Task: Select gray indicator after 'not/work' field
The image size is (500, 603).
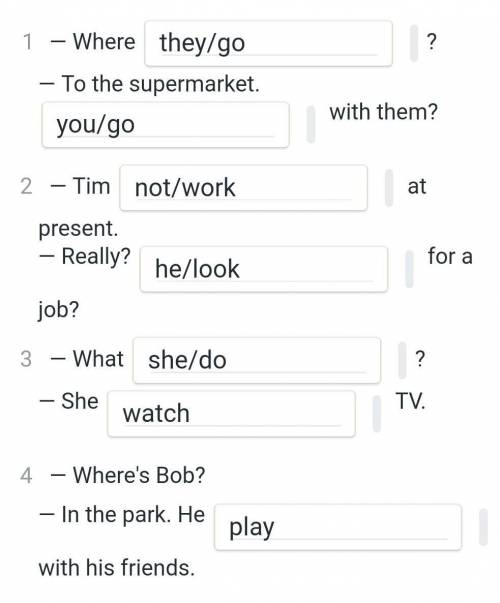Action: [x=389, y=188]
